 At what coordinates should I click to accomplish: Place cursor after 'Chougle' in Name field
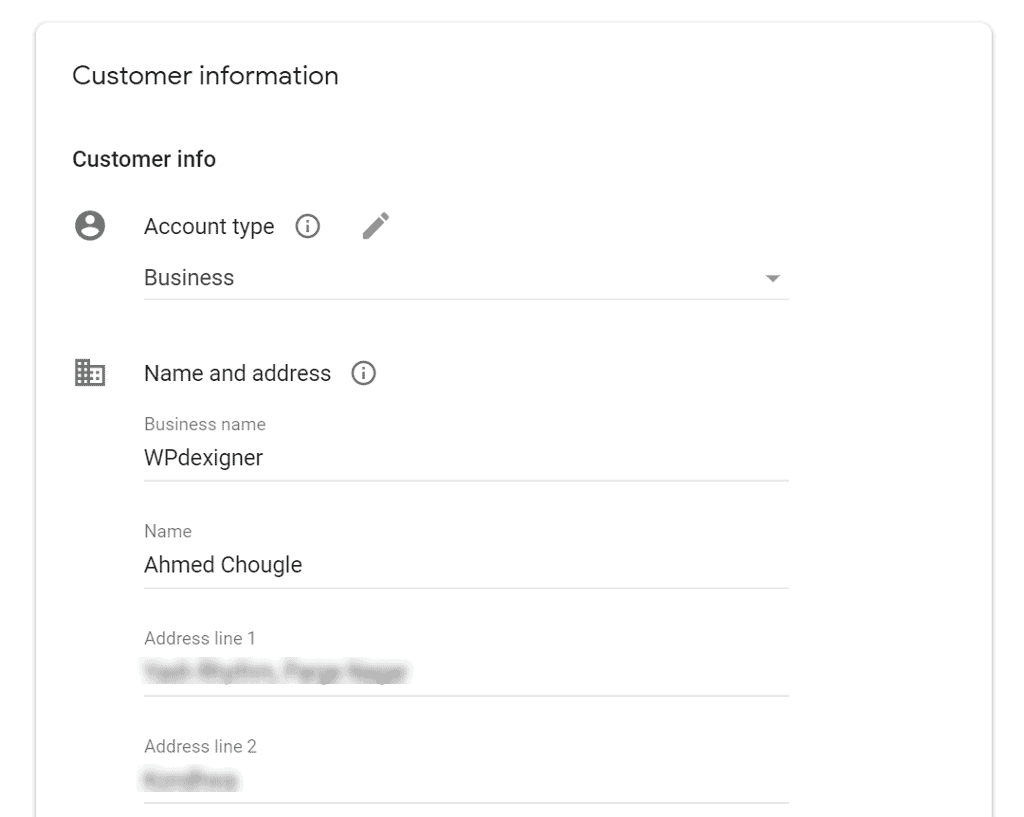coord(304,565)
